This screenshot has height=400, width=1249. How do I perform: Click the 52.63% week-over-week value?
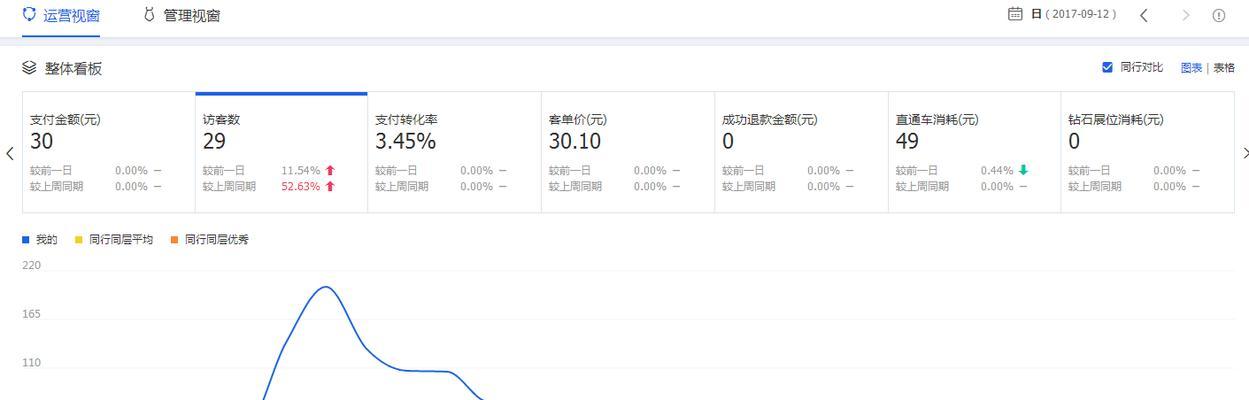pyautogui.click(x=300, y=187)
